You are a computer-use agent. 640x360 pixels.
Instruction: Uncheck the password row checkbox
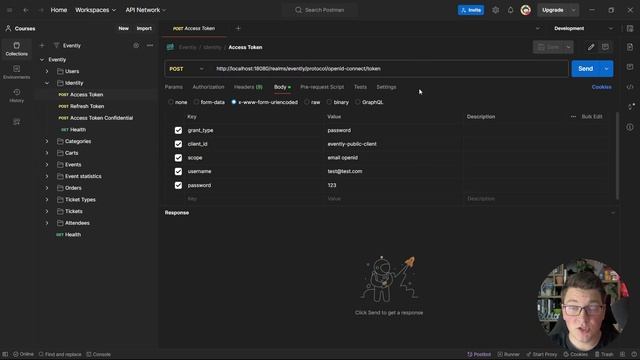[x=178, y=185]
